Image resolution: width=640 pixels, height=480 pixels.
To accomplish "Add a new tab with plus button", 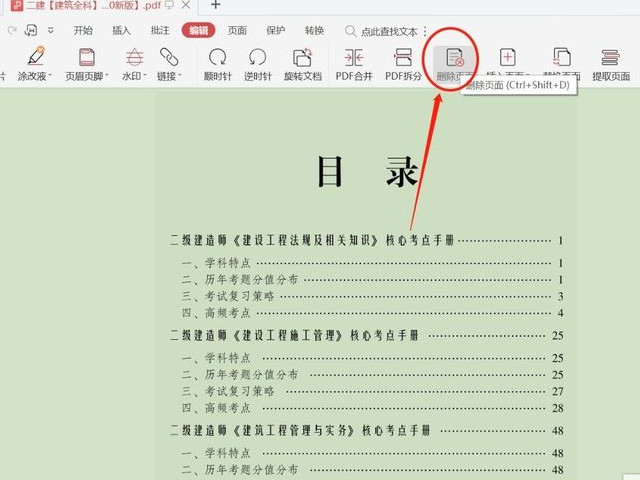I will click(x=216, y=5).
